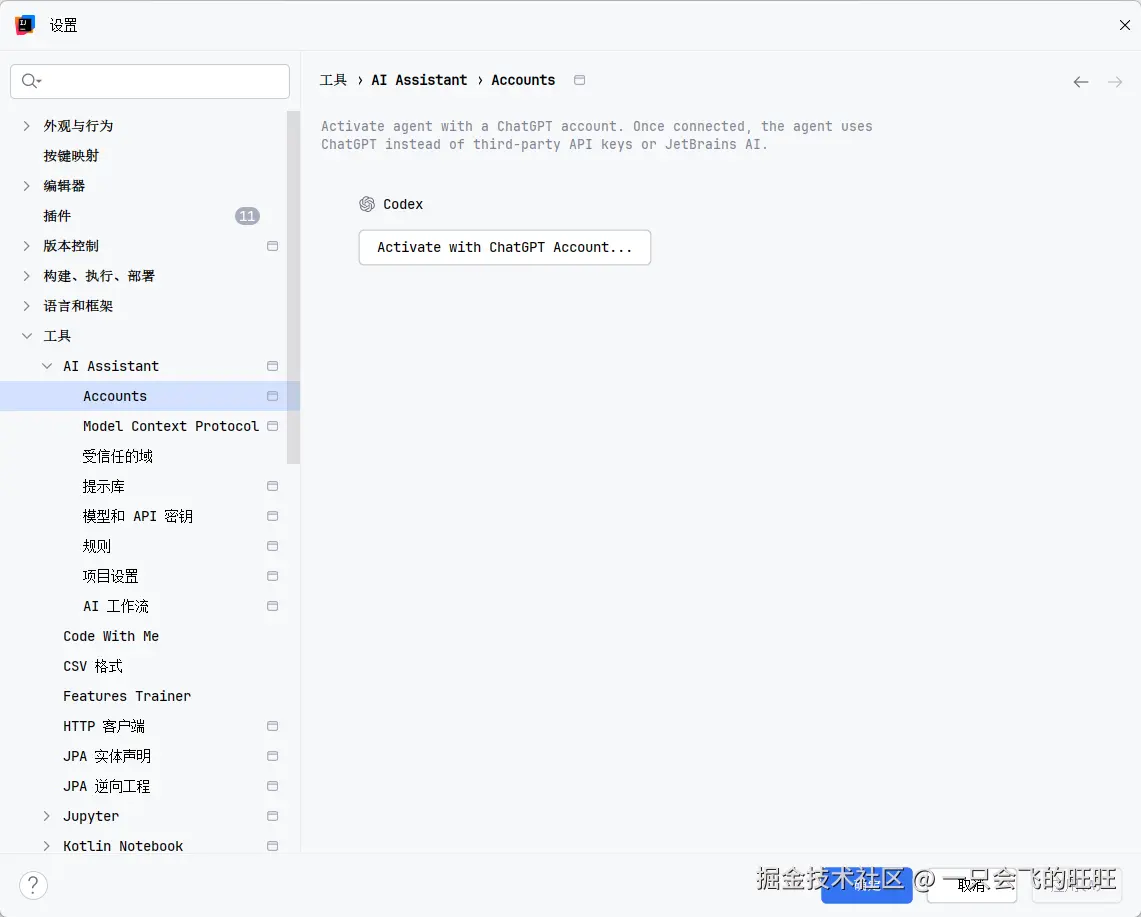The width and height of the screenshot is (1141, 917).
Task: Open 模型和 API 密钥 settings
Action: click(x=138, y=516)
